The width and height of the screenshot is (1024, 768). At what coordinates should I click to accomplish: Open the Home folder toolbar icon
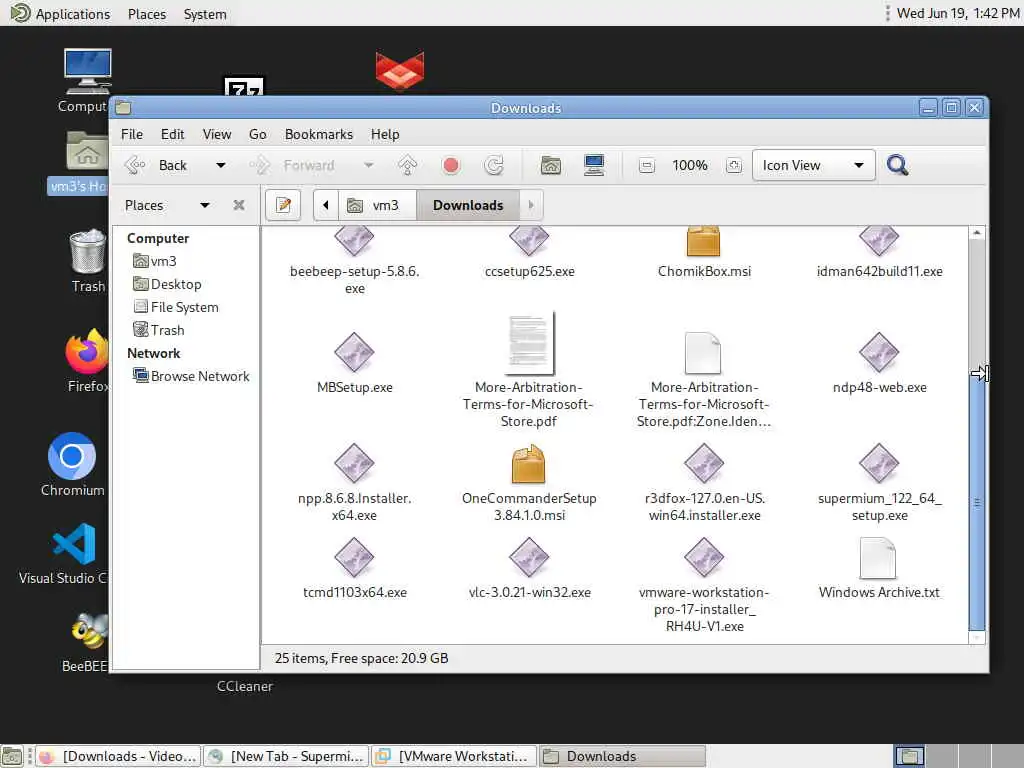(551, 165)
